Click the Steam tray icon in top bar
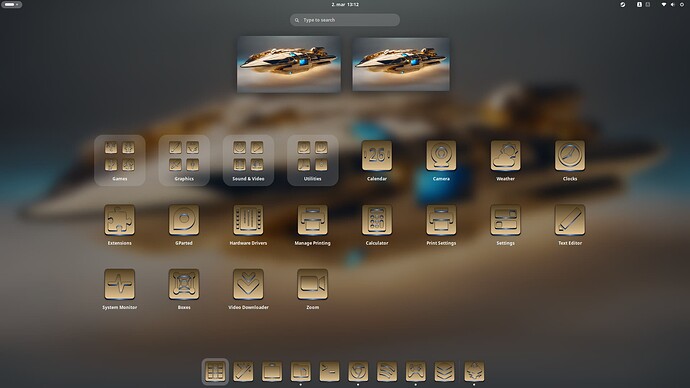The width and height of the screenshot is (690, 388). click(623, 4)
